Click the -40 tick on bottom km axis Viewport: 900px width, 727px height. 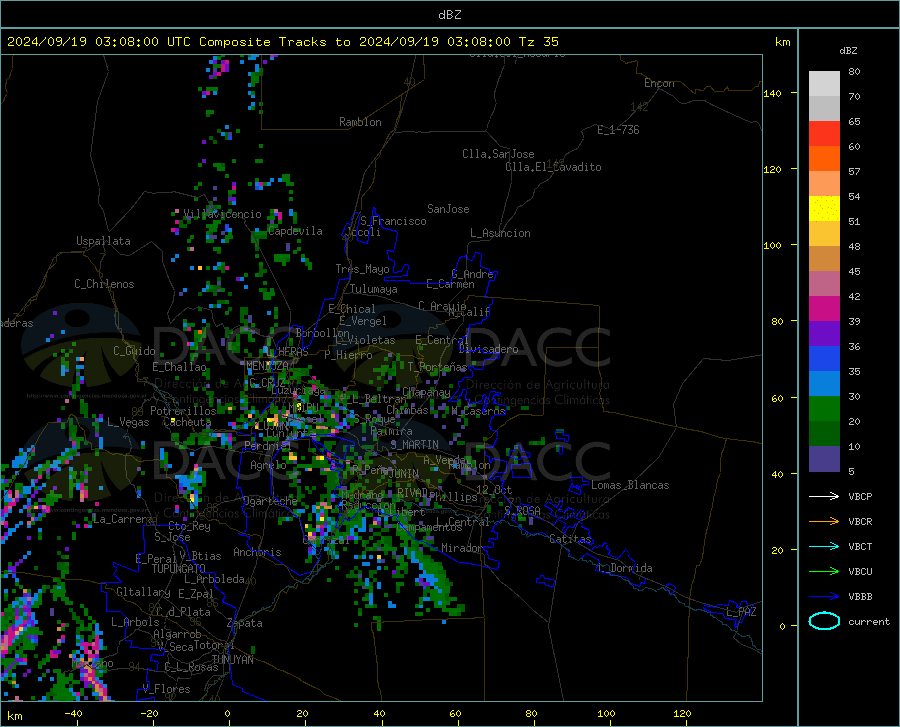[73, 714]
